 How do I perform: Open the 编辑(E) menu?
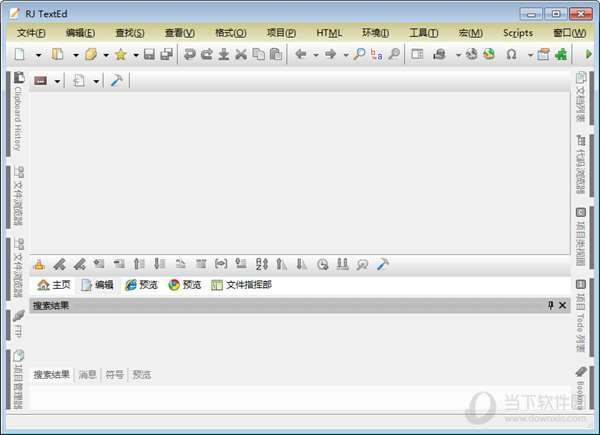80,33
